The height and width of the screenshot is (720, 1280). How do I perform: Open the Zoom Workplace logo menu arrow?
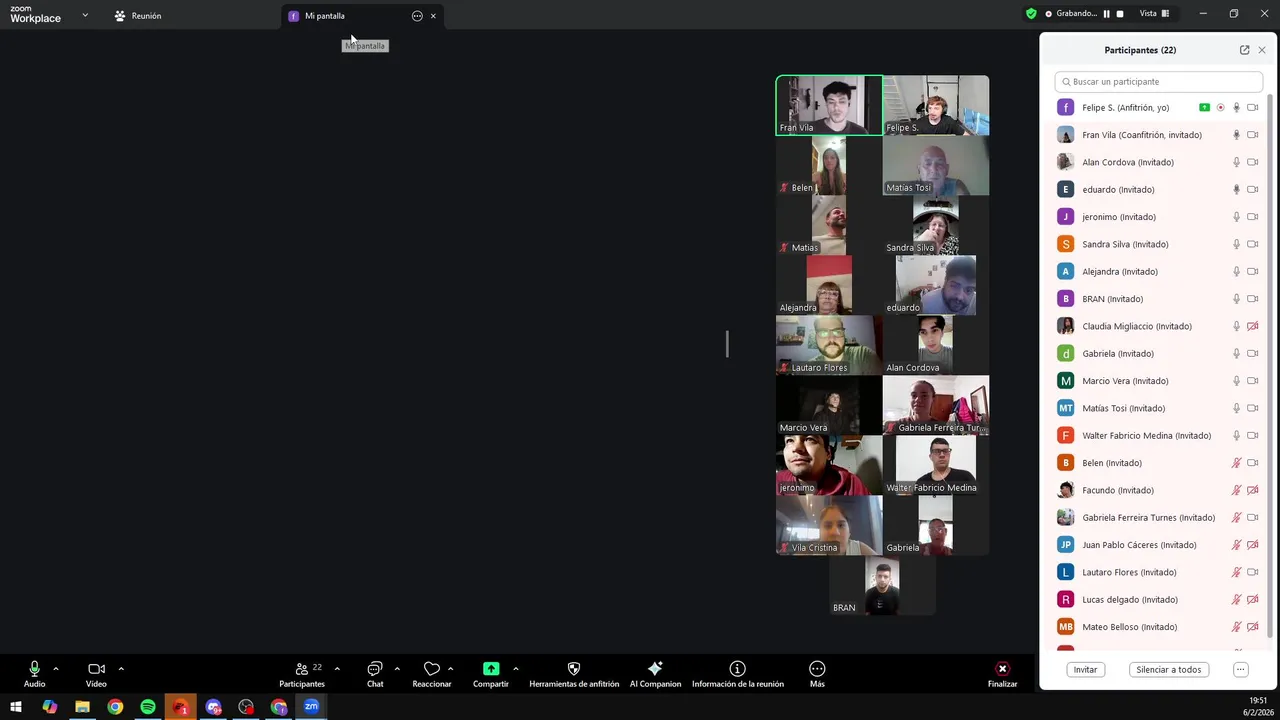point(85,15)
